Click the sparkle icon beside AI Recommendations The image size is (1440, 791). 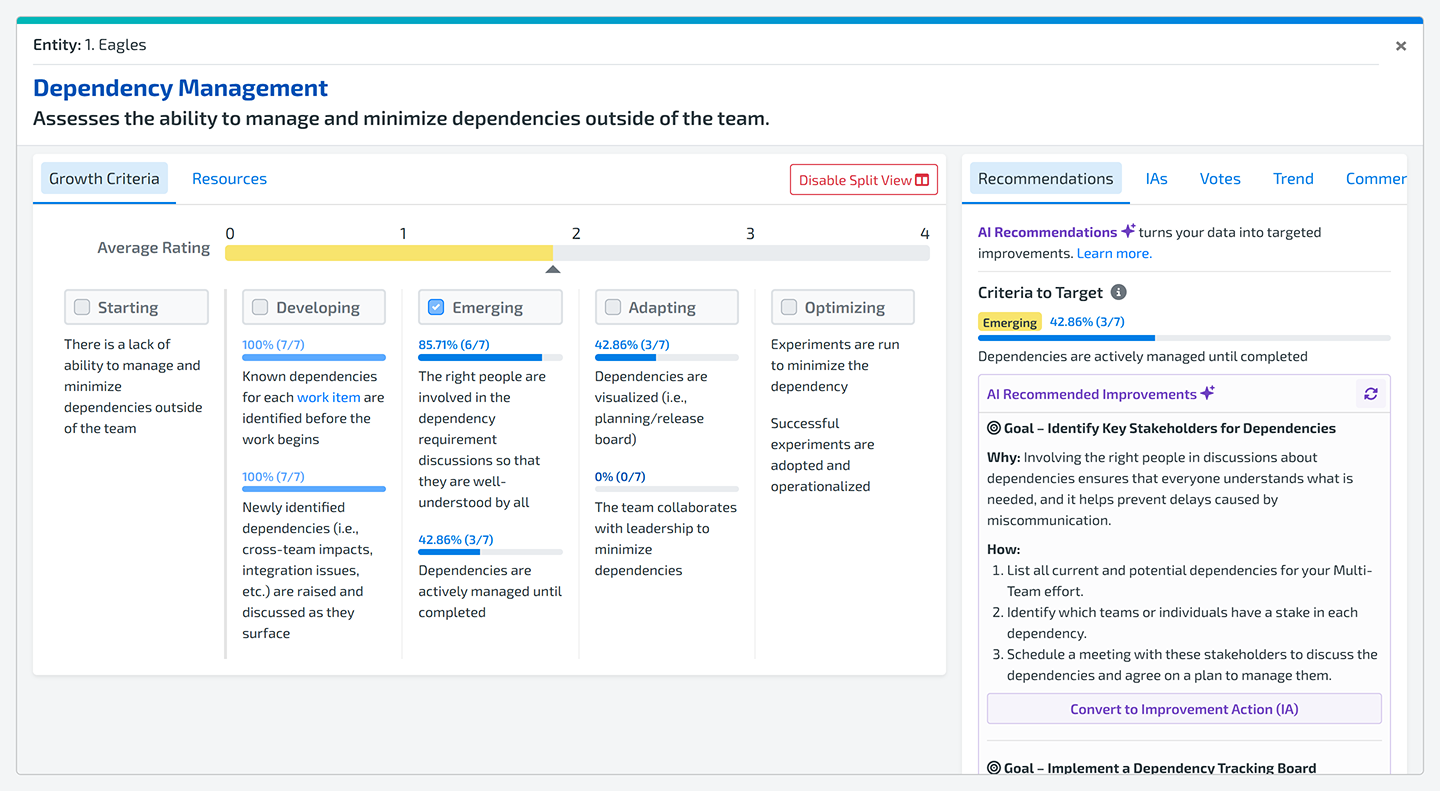click(1128, 231)
